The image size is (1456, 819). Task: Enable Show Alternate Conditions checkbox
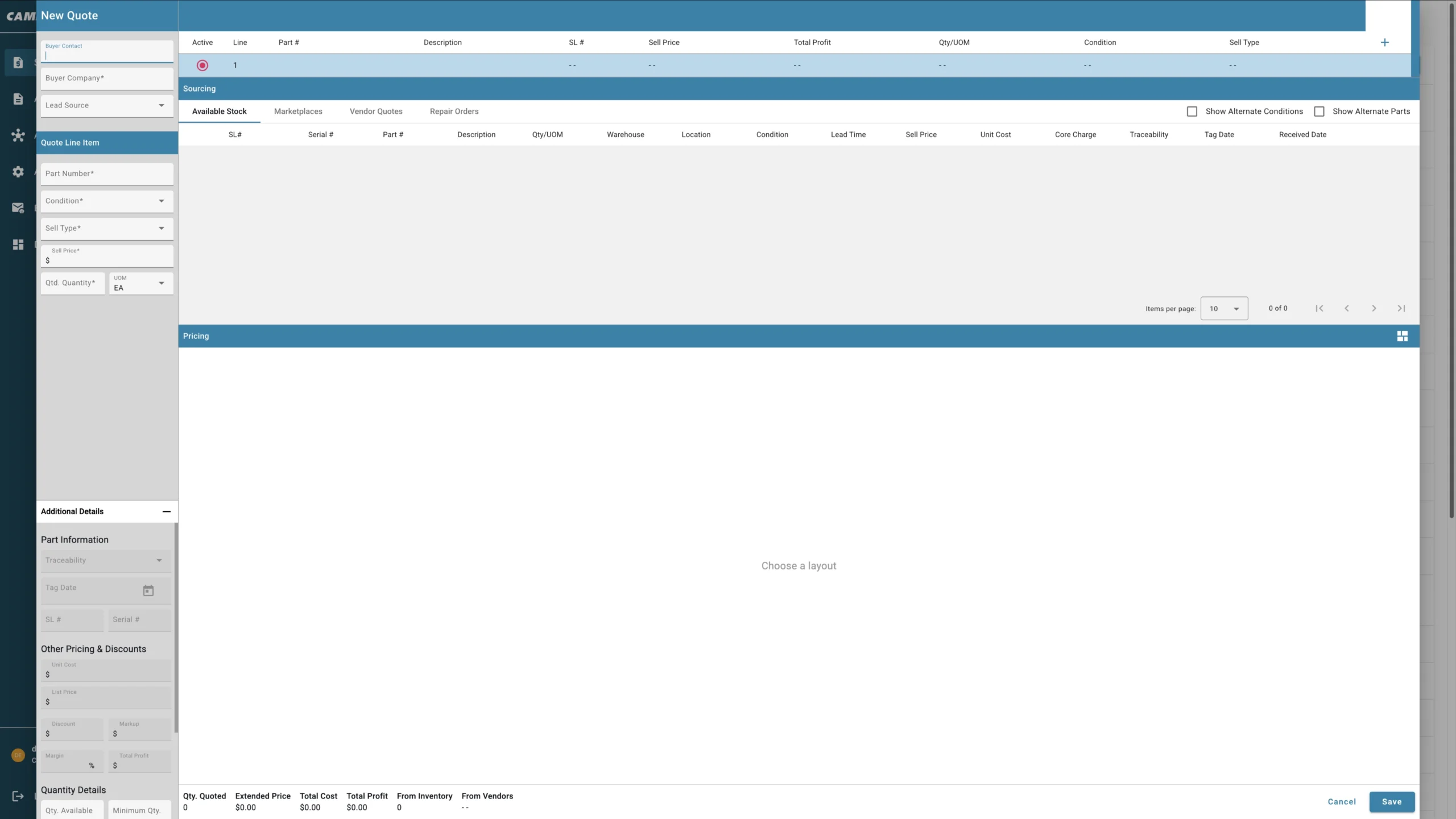coord(1192,111)
